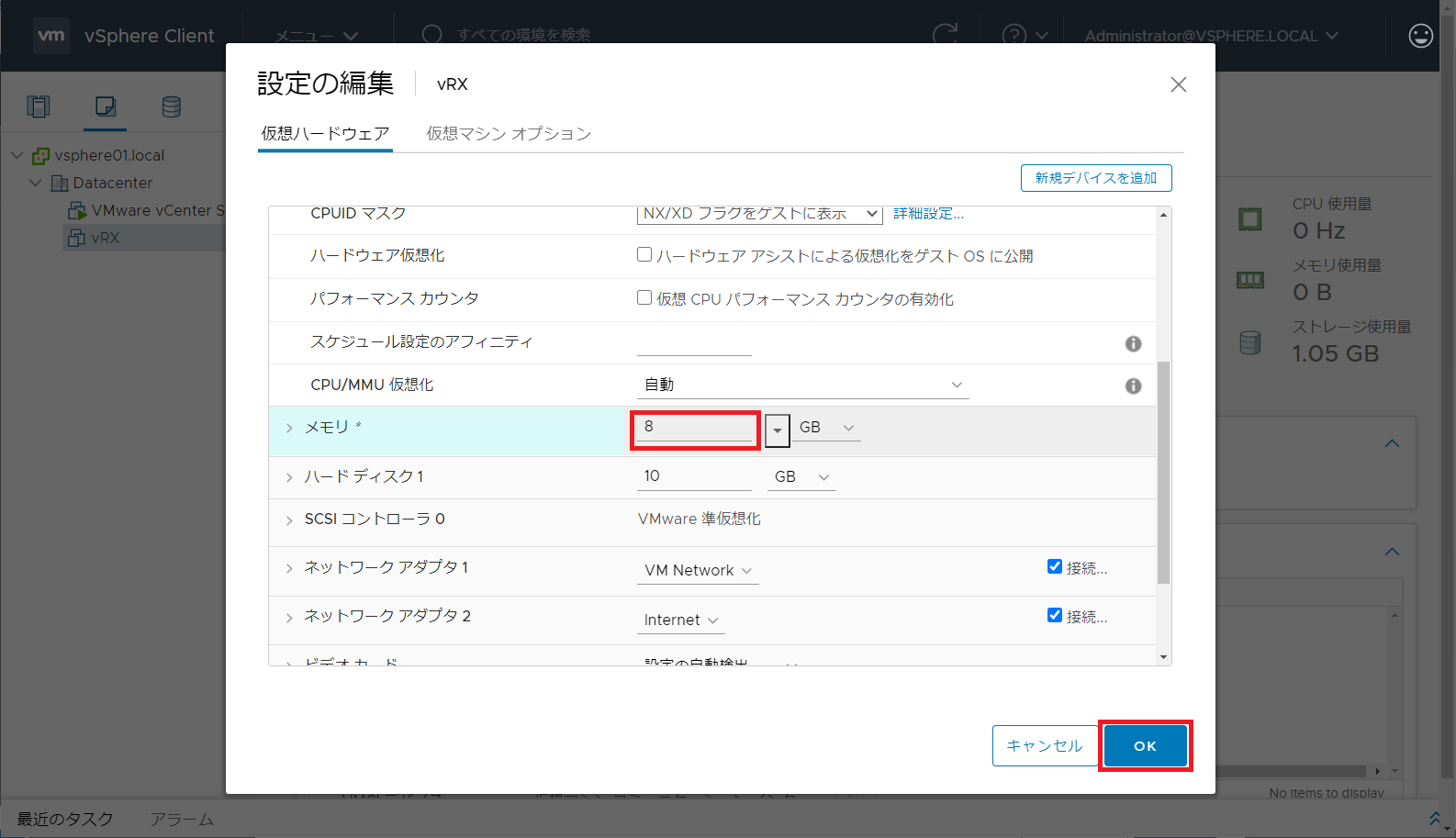Viewport: 1456px width, 838px height.
Task: Select VMware vCenter Server tree item
Action: (x=147, y=211)
